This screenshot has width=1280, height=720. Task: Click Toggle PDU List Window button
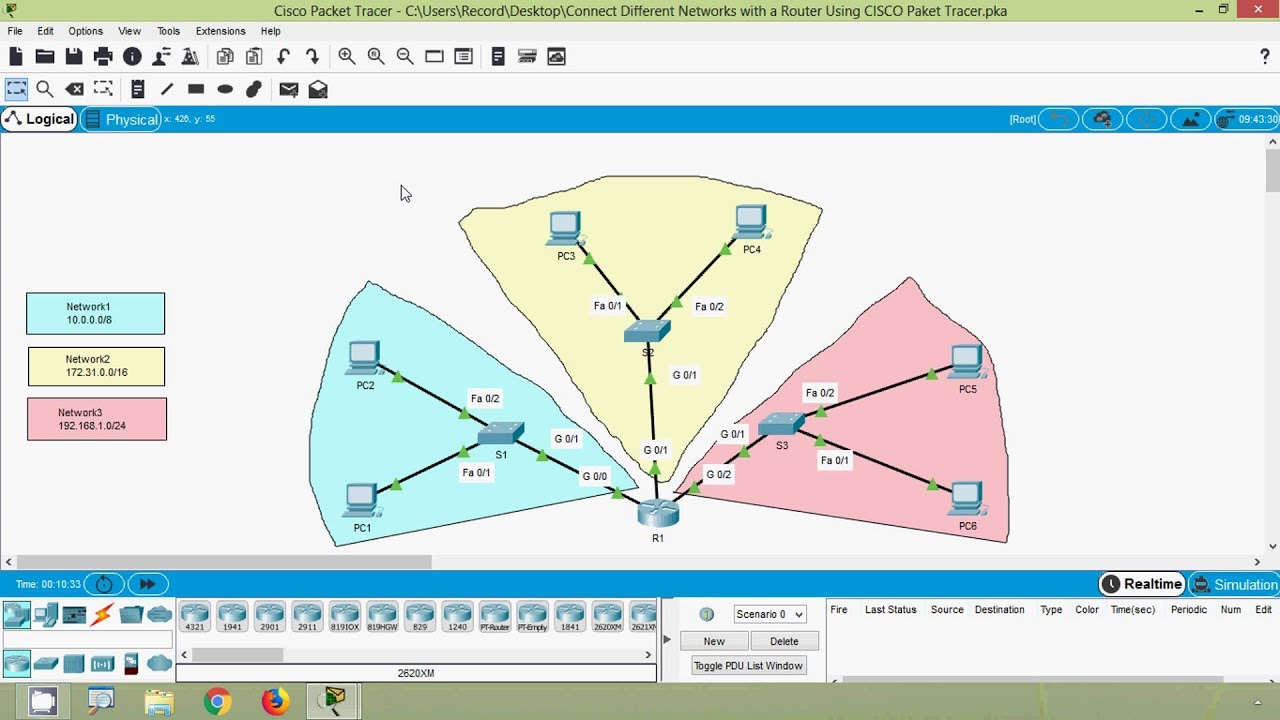click(x=749, y=665)
